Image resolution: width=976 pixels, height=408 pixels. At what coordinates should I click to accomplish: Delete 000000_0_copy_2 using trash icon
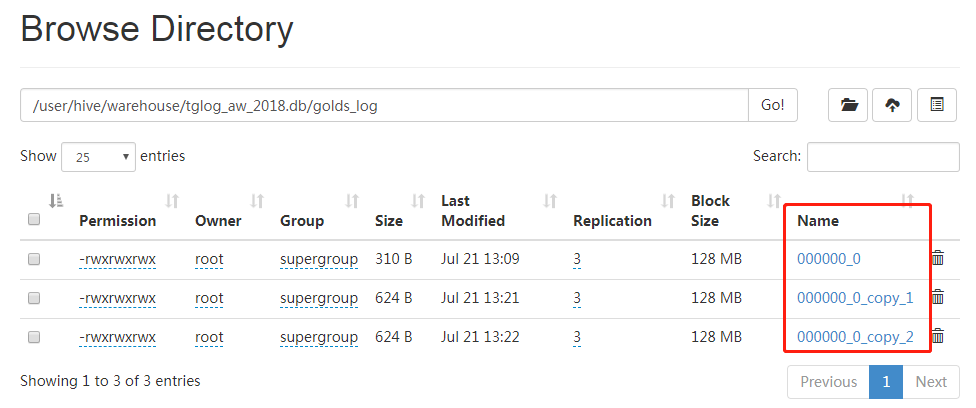938,337
